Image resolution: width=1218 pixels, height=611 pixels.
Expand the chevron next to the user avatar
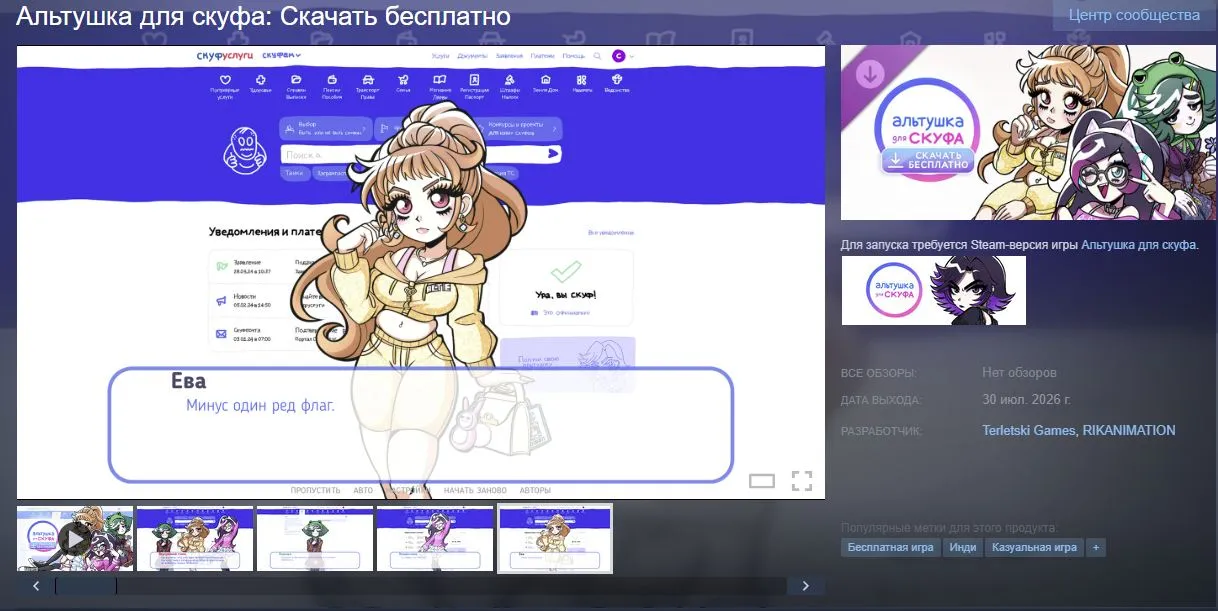pyautogui.click(x=632, y=56)
